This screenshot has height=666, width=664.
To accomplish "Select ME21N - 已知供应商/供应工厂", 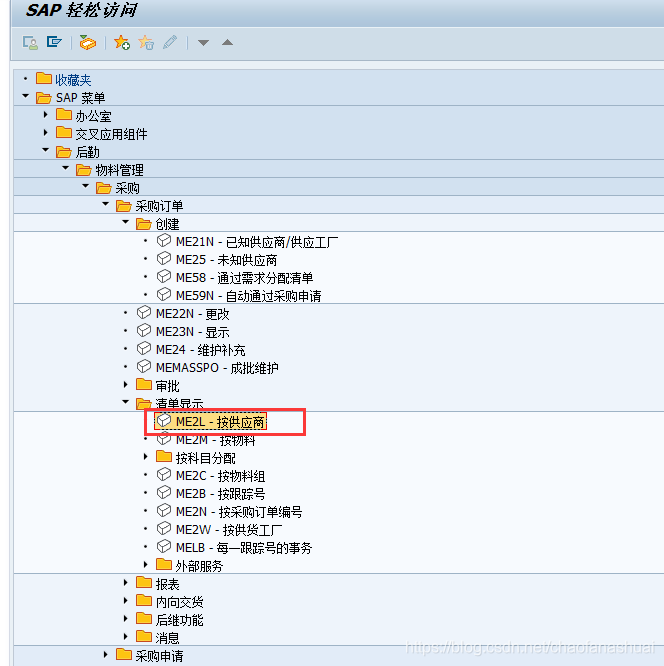I will 257,242.
